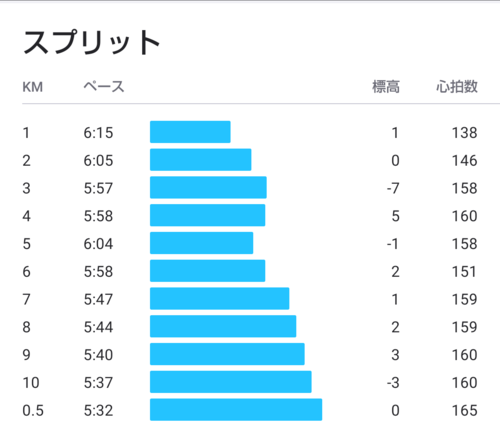Viewport: 500px width, 436px height.
Task: Click the bar for kilometer 4
Action: point(207,215)
